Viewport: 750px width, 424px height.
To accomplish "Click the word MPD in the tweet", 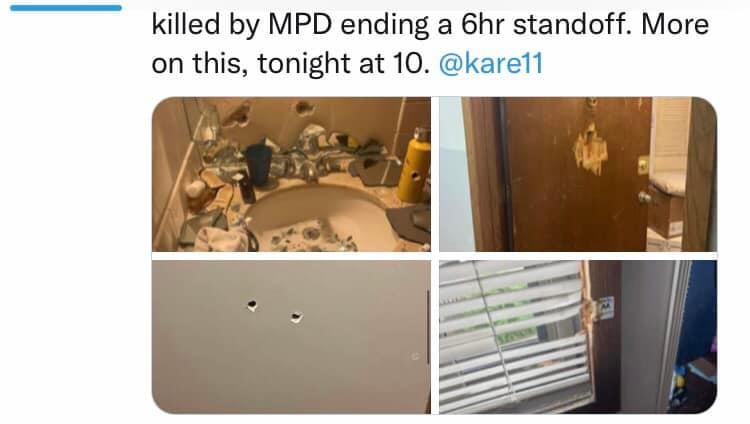I will pyautogui.click(x=300, y=24).
